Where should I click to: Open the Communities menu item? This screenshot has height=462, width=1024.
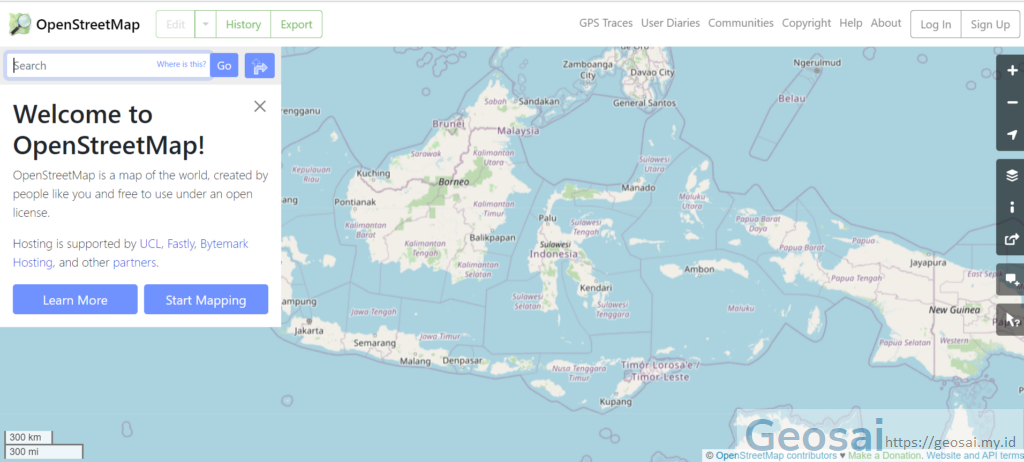(x=741, y=23)
